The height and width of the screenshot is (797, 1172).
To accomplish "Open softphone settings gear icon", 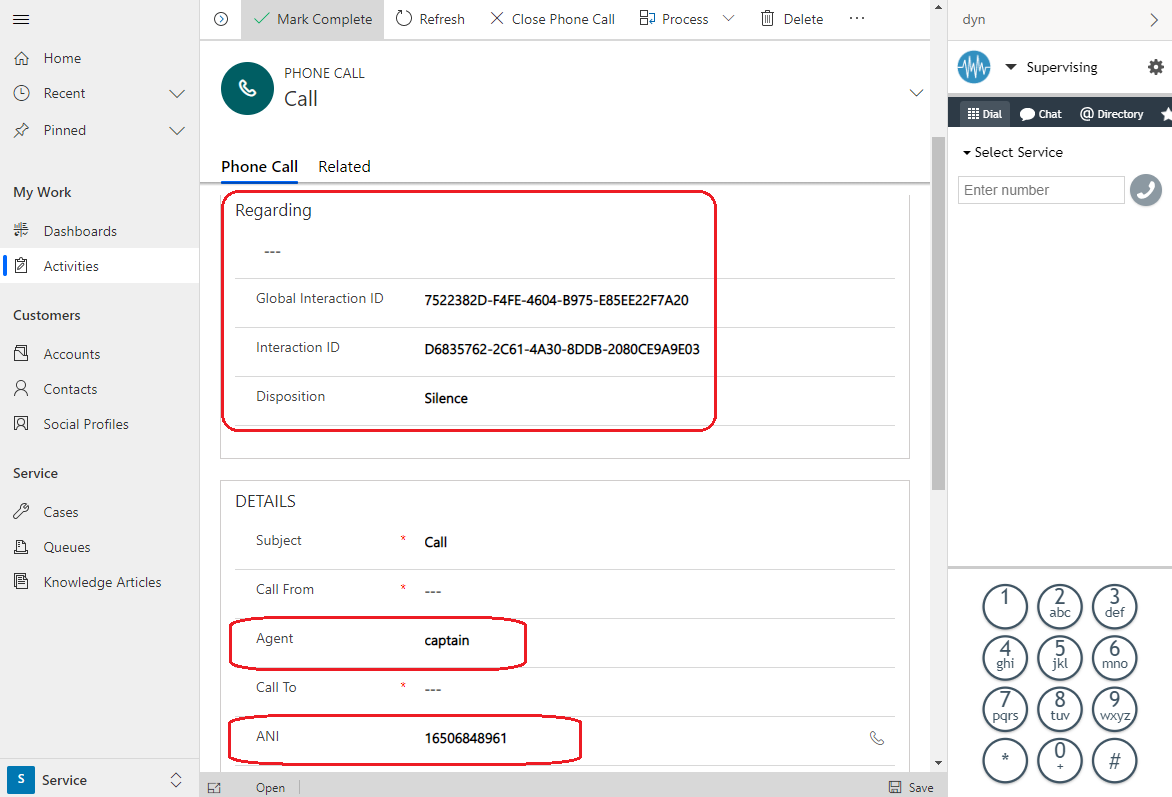I will [x=1155, y=67].
